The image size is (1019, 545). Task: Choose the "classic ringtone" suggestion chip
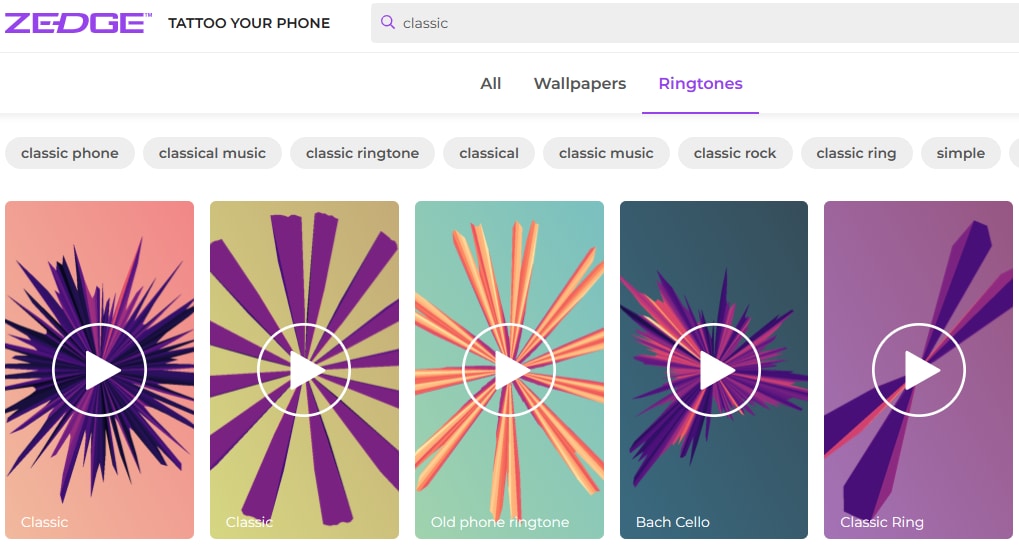tap(362, 153)
